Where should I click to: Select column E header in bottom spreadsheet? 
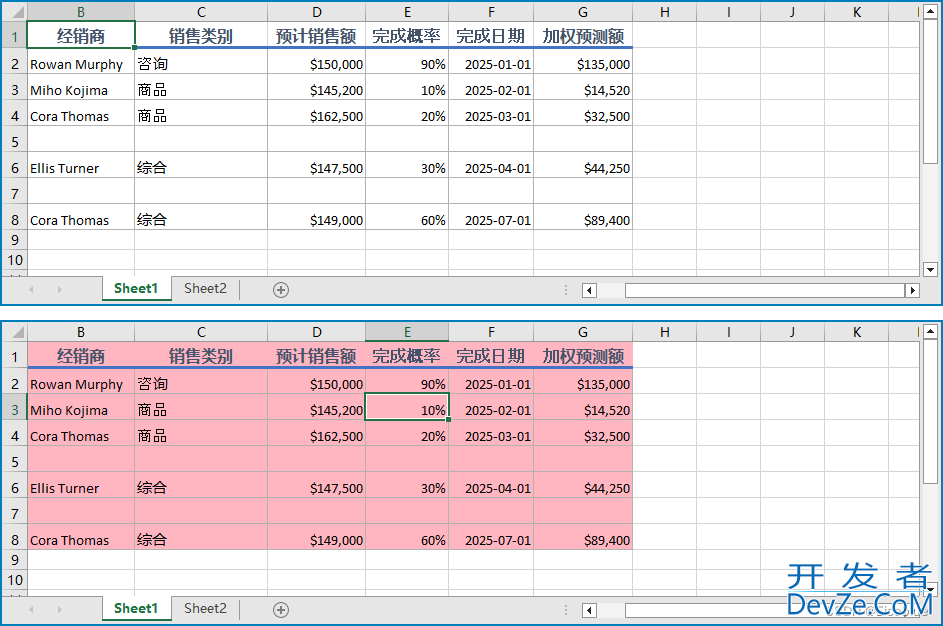(x=407, y=332)
